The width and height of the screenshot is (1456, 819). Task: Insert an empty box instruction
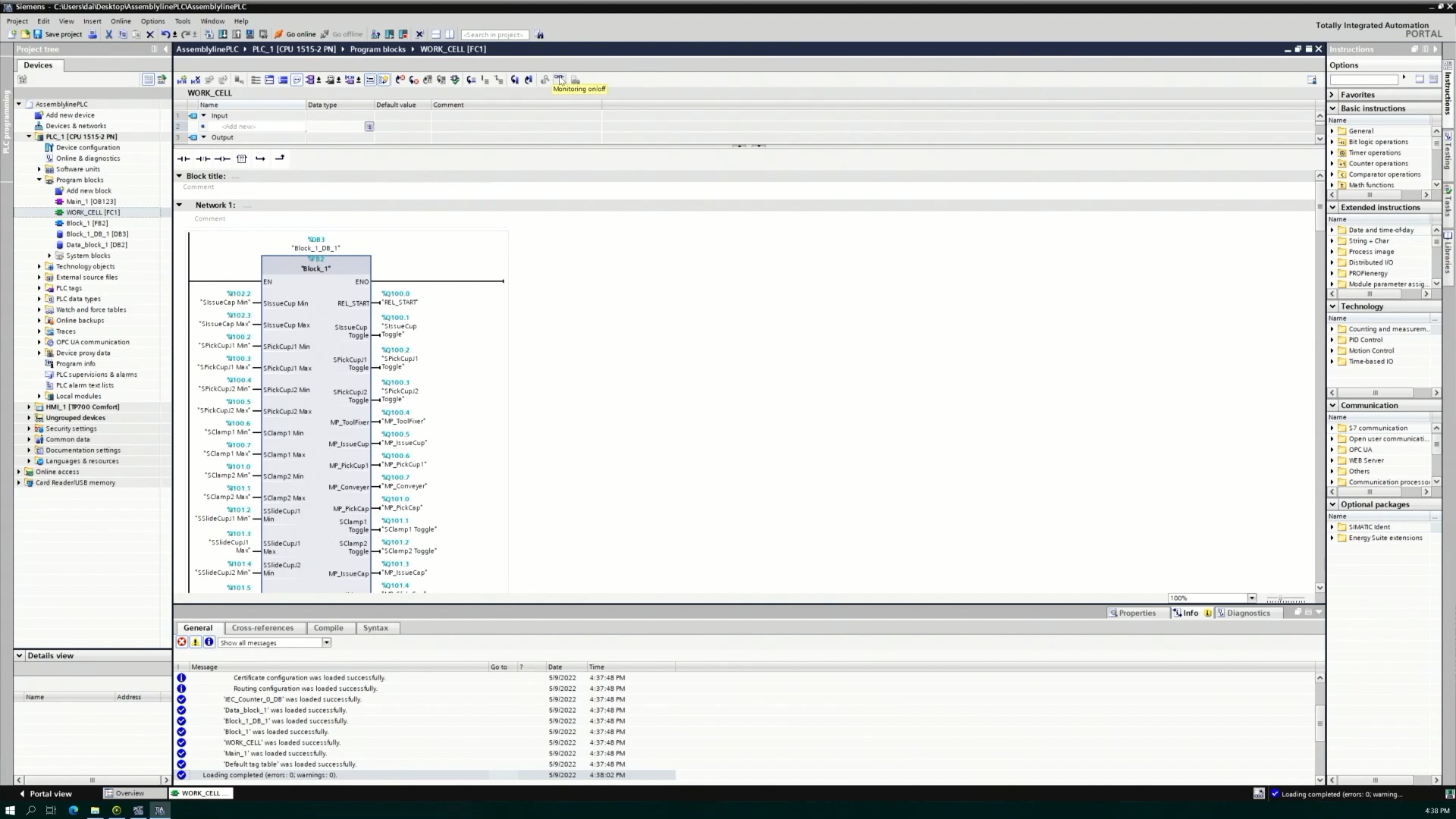[x=242, y=158]
